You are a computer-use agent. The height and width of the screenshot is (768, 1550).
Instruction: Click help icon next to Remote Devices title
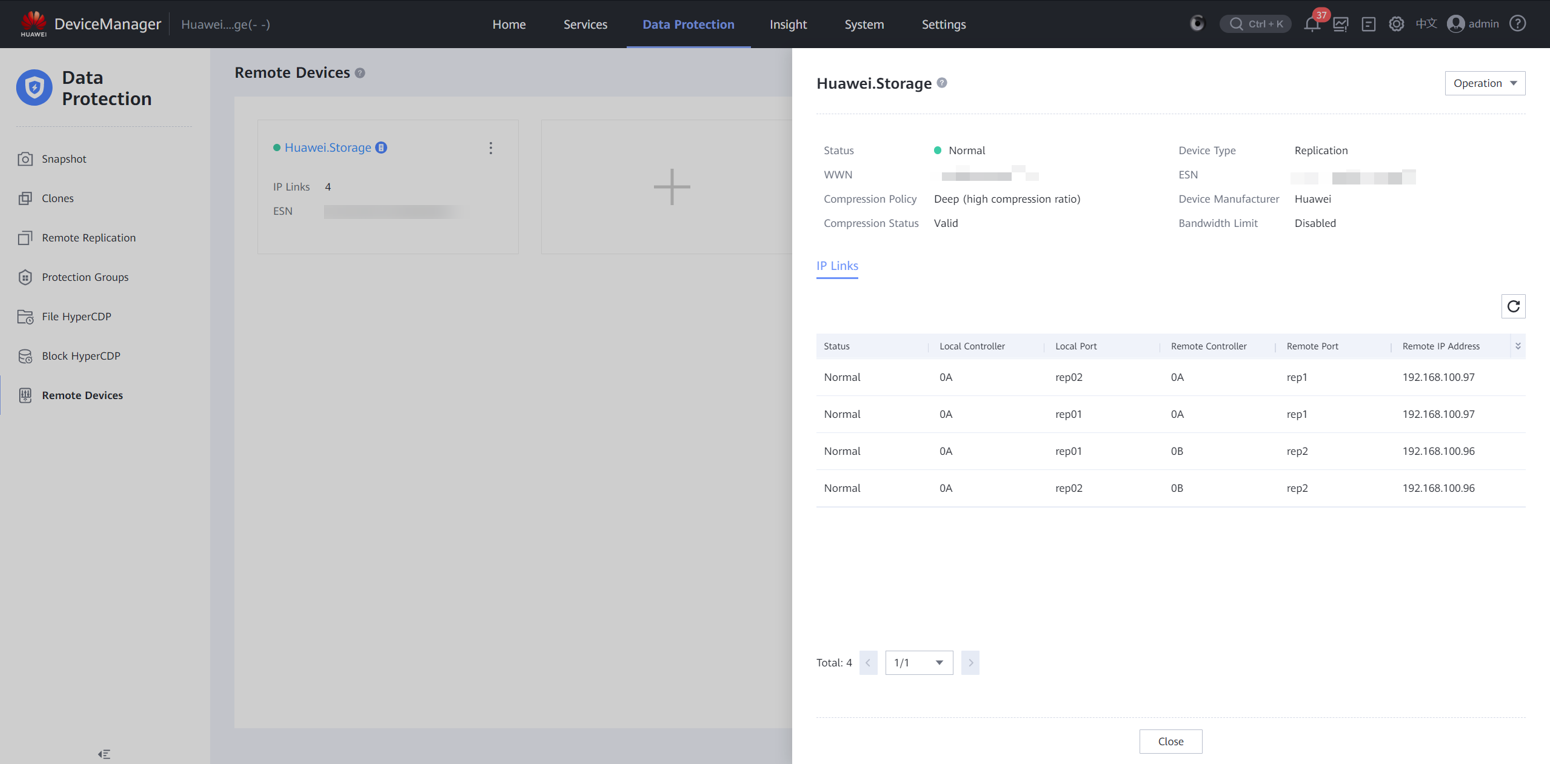point(360,73)
